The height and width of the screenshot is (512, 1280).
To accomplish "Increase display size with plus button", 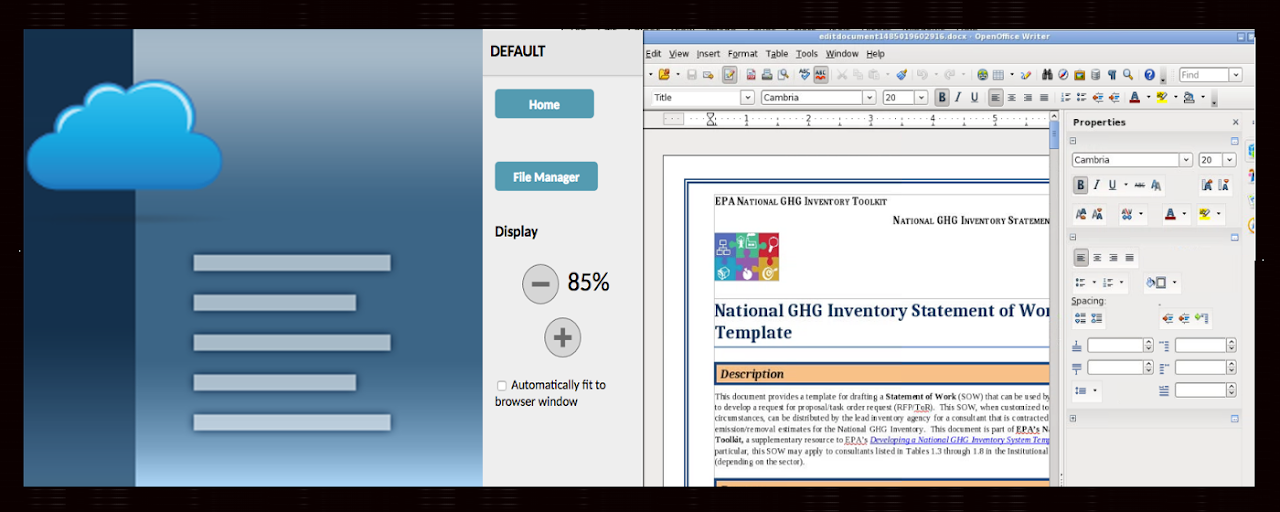I will 562,338.
